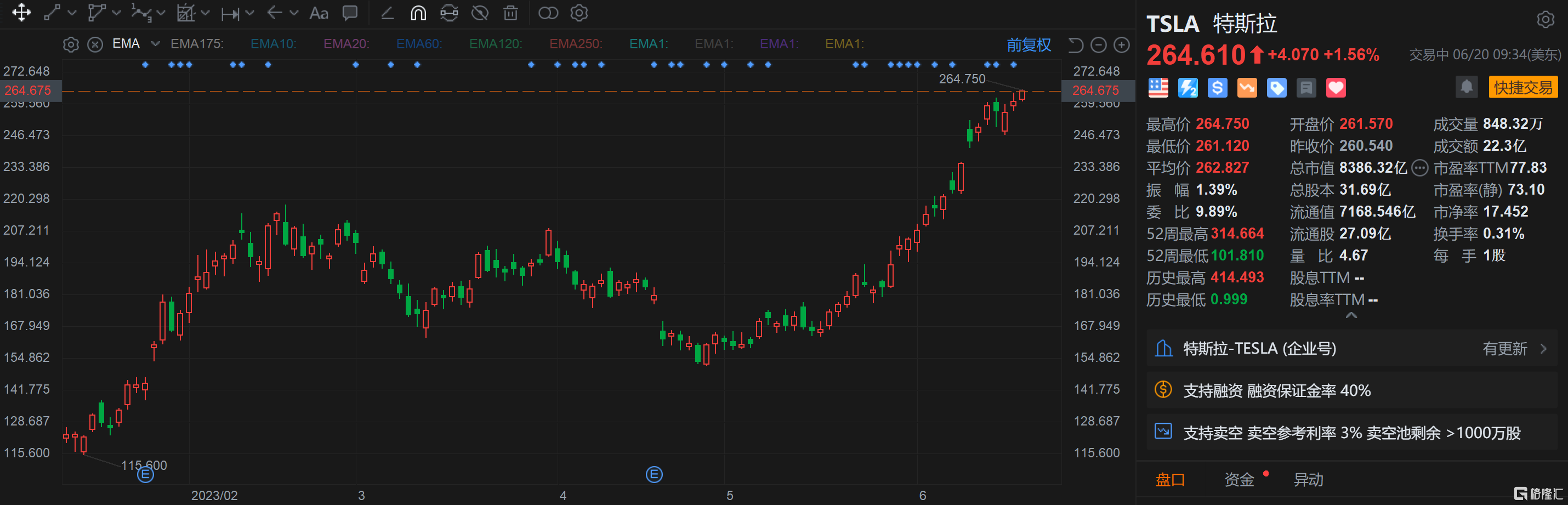Viewport: 1568px width, 505px height.
Task: Open chart settings gear in toolbar
Action: (580, 13)
